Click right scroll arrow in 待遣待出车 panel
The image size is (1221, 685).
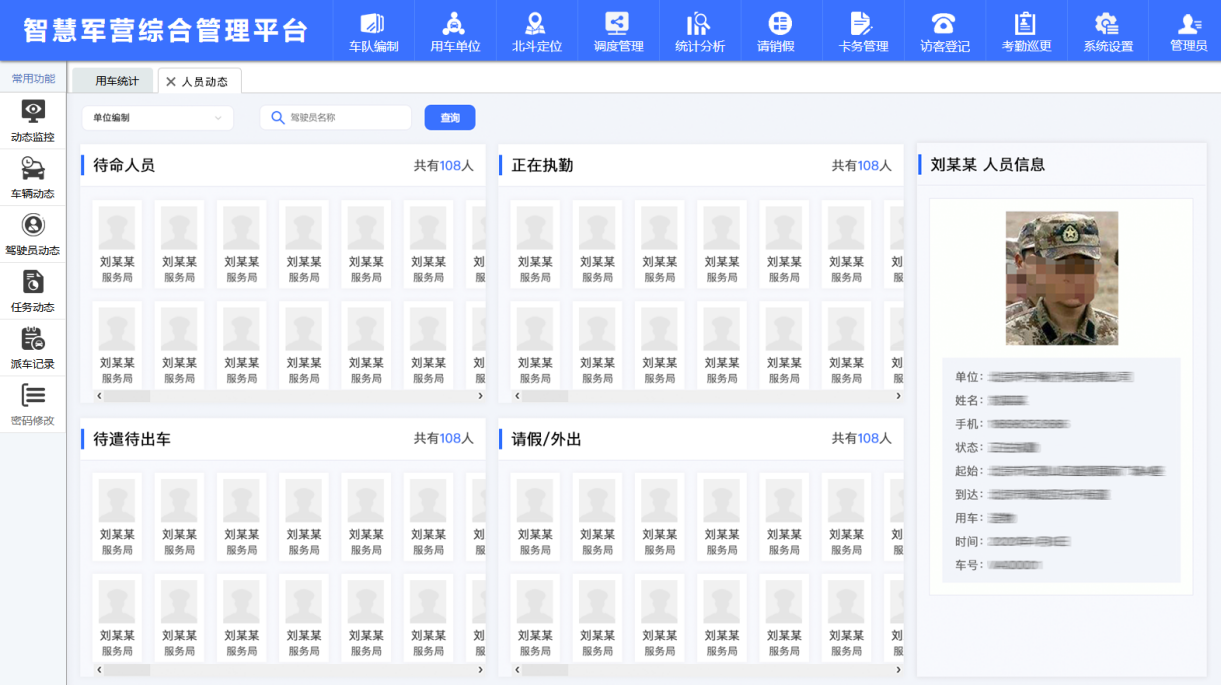tap(480, 670)
